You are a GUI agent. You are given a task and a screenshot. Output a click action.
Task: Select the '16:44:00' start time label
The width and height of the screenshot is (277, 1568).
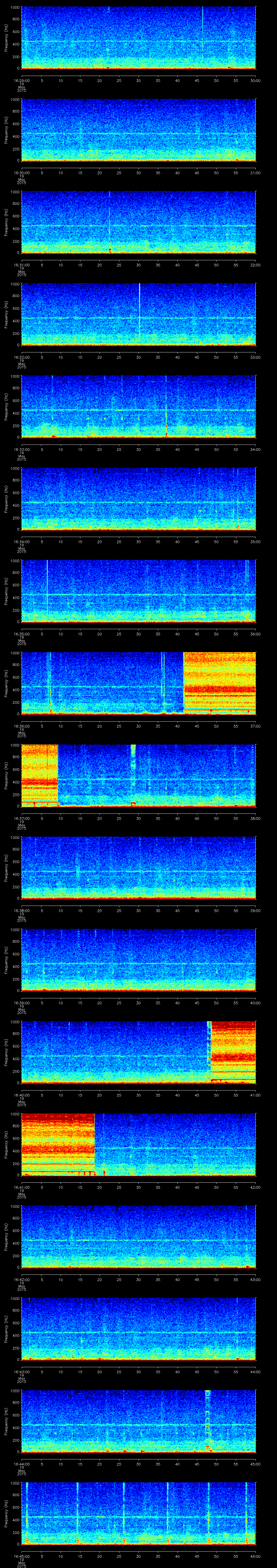[21, 1464]
